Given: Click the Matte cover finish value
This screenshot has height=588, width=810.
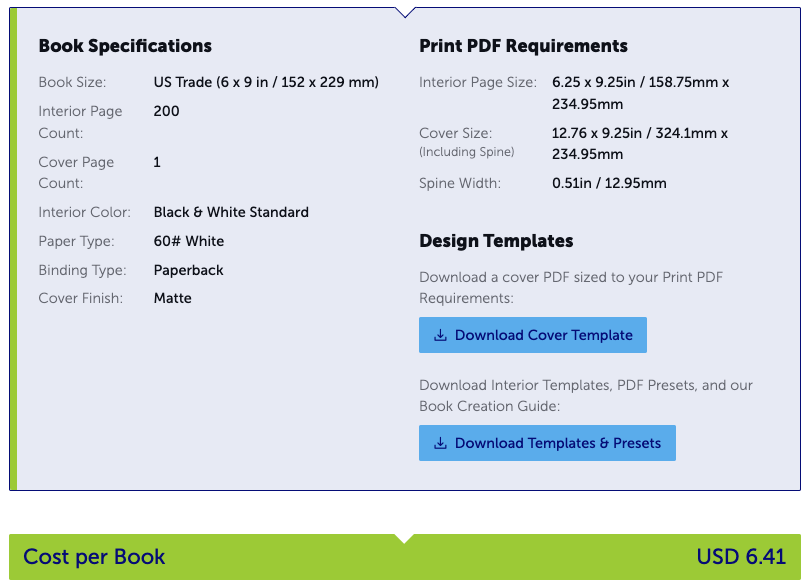Looking at the screenshot, I should [173, 298].
